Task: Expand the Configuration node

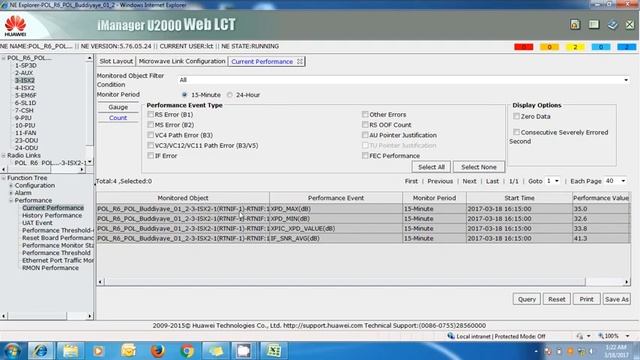Action: coord(11,185)
